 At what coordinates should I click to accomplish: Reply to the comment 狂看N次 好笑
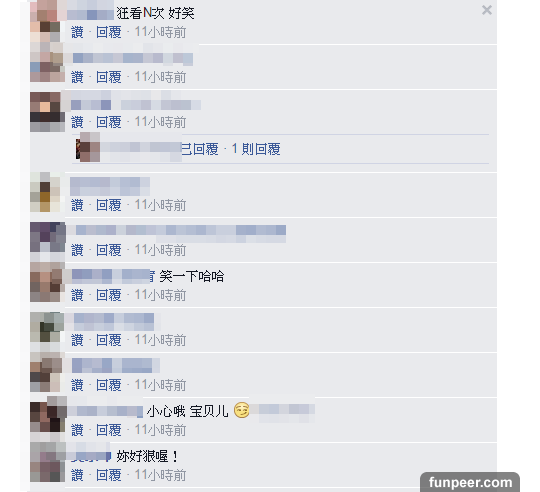point(108,32)
